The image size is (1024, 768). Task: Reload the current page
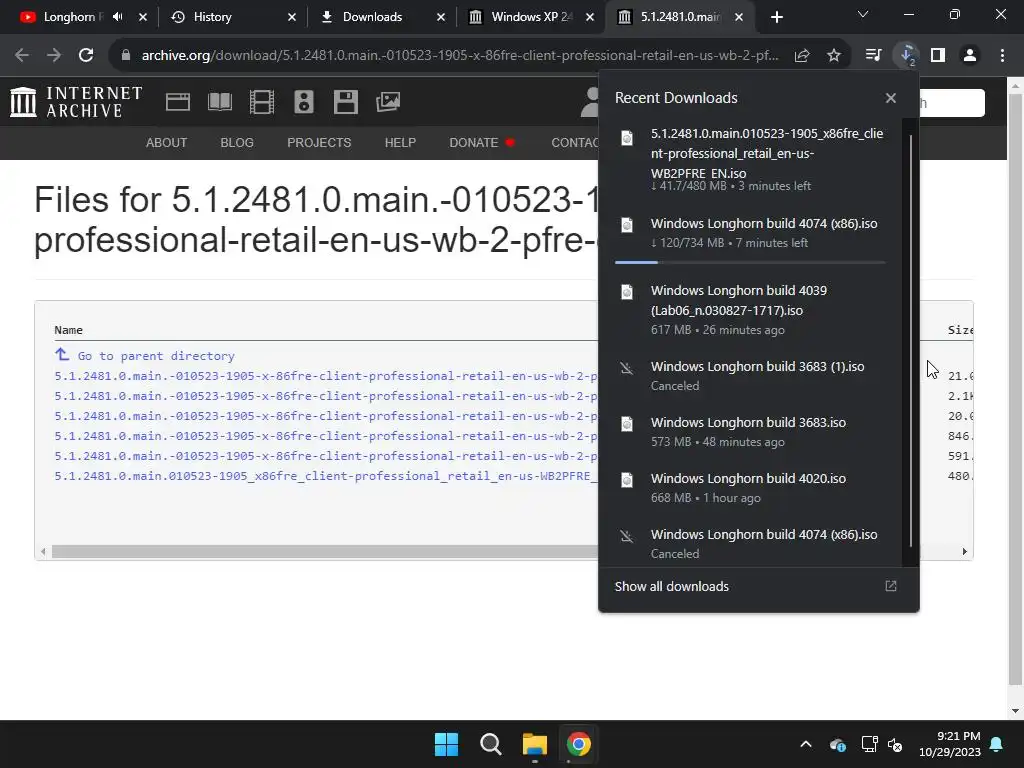point(86,56)
